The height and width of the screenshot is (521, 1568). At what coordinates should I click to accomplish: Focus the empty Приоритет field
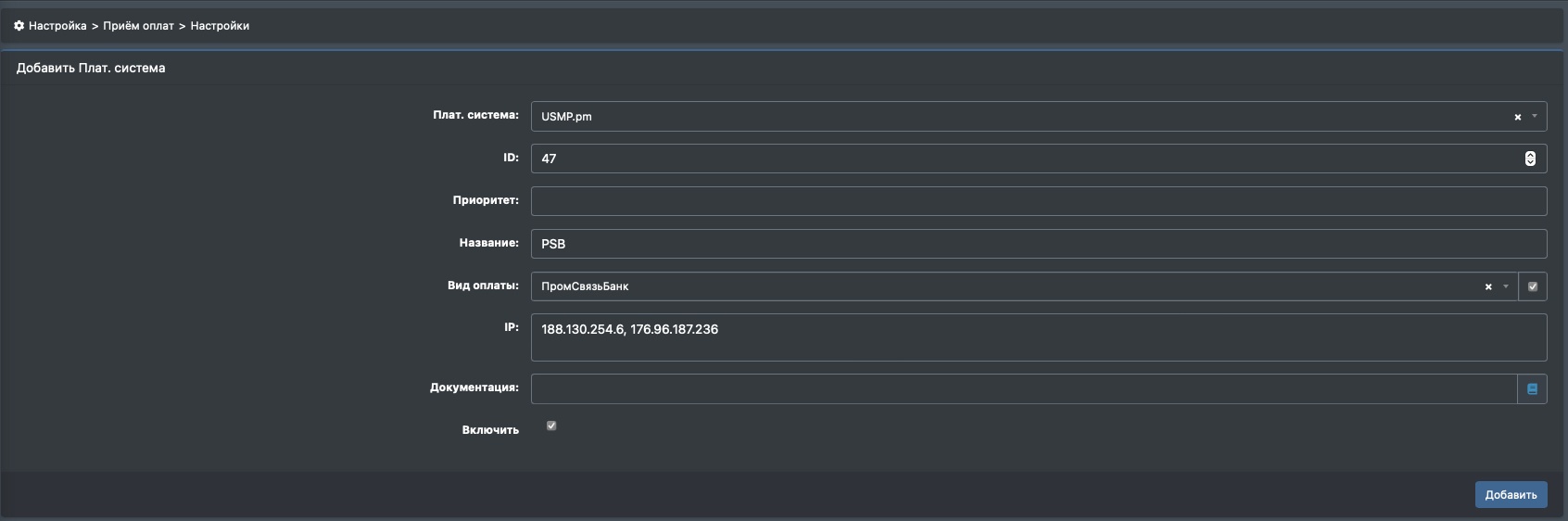coord(1038,201)
